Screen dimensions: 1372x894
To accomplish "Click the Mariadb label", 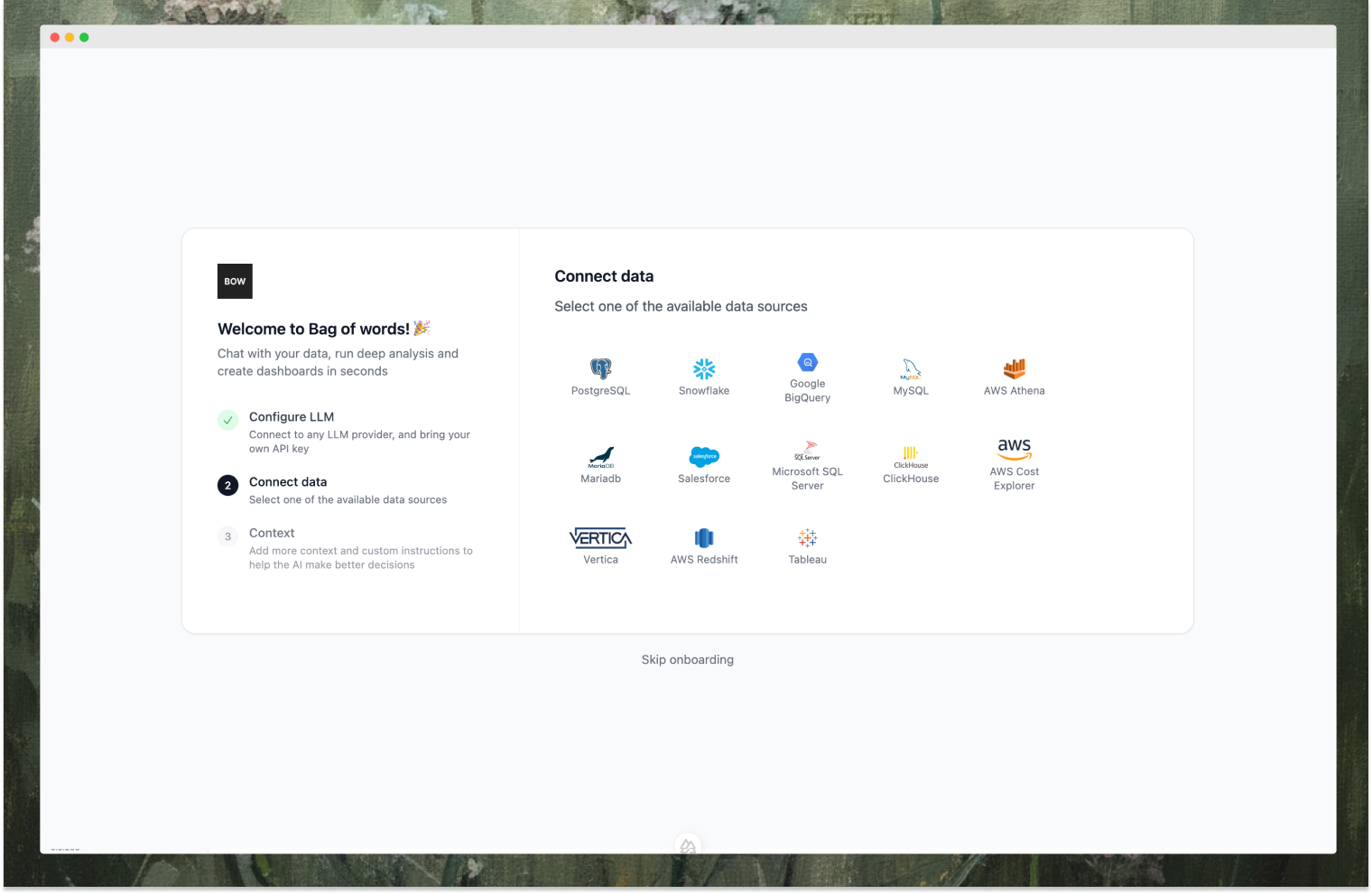I will (601, 480).
